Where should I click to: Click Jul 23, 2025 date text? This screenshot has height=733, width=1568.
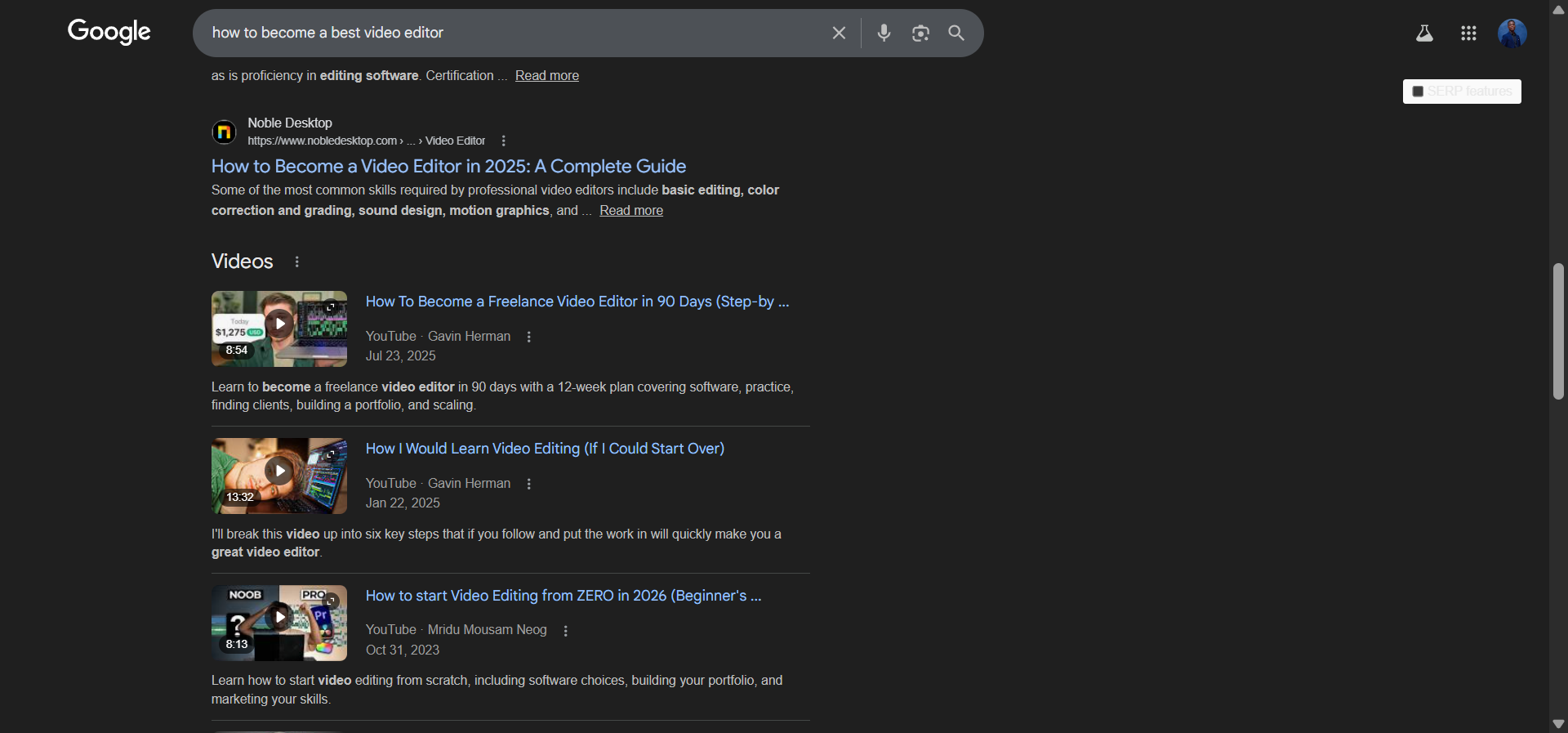(401, 356)
